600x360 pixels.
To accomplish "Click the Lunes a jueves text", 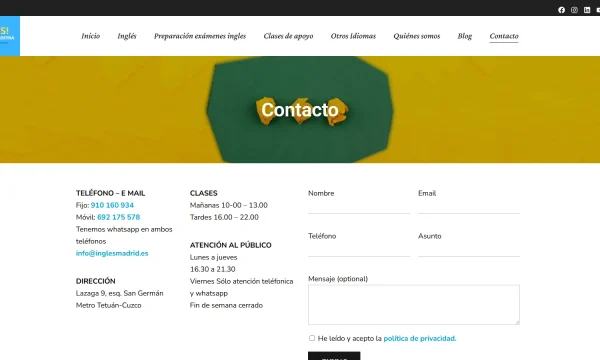I will (214, 257).
